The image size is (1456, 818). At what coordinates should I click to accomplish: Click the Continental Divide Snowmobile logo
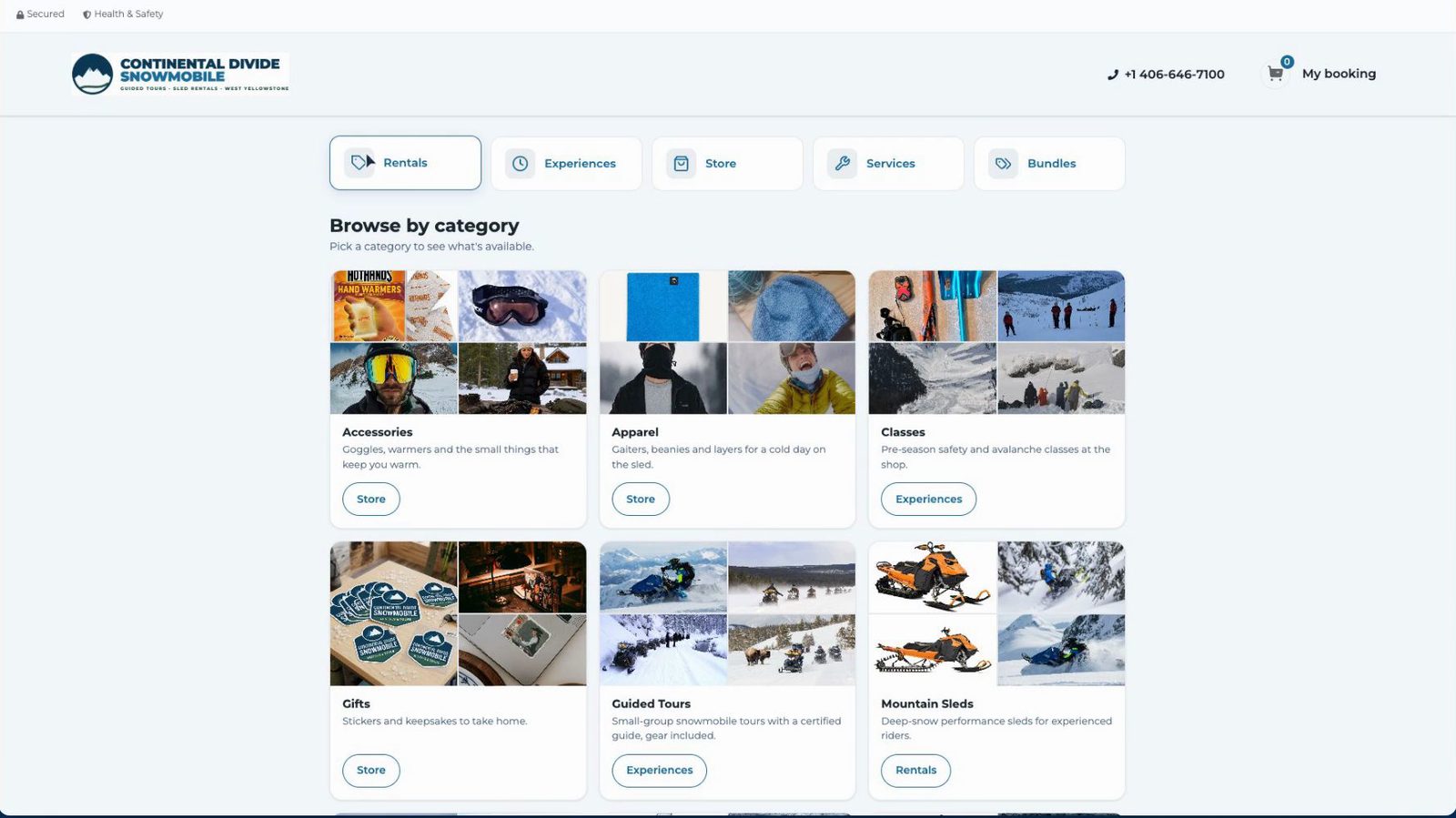tap(180, 74)
